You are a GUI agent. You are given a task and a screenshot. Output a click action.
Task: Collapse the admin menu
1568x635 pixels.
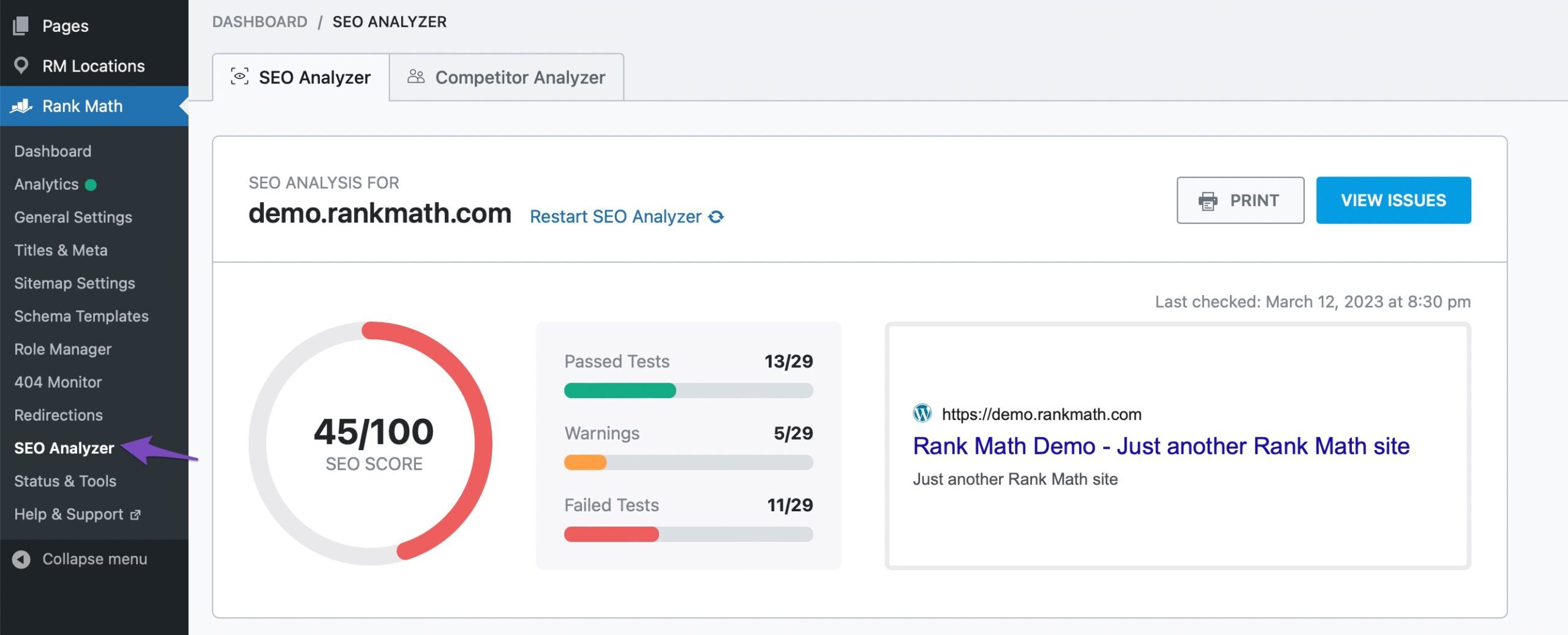[x=94, y=559]
